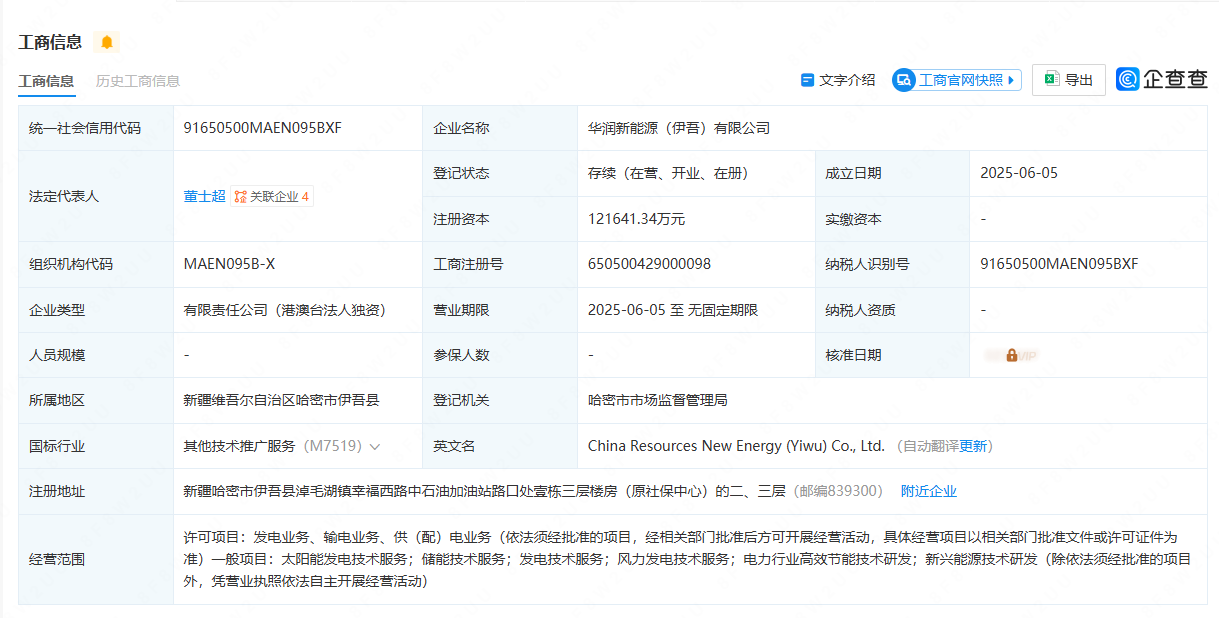
Task: Expand the 其他技术推广服务 industry chevron
Action: [375, 447]
